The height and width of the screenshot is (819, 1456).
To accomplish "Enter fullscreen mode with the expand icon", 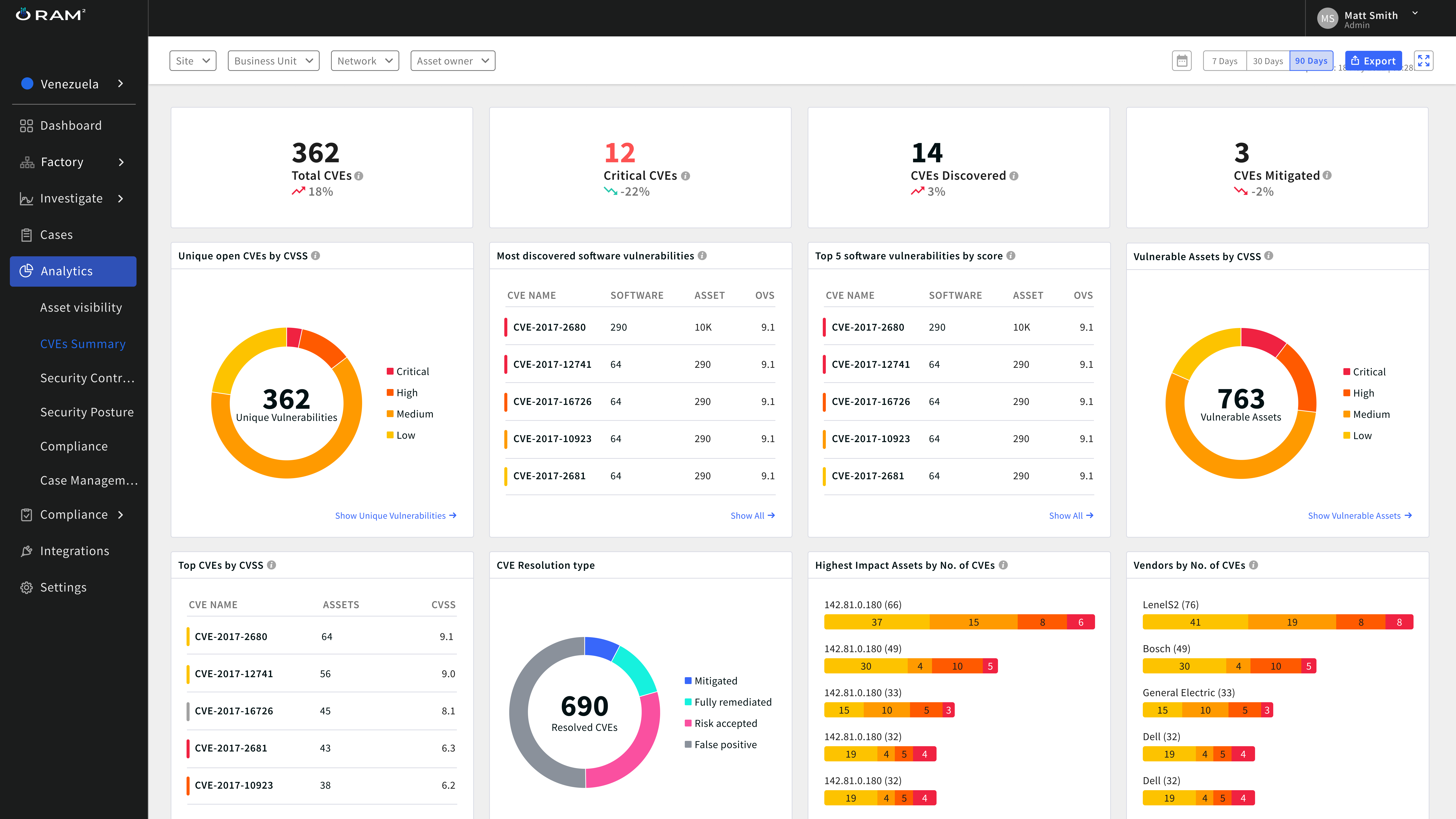I will (x=1423, y=61).
